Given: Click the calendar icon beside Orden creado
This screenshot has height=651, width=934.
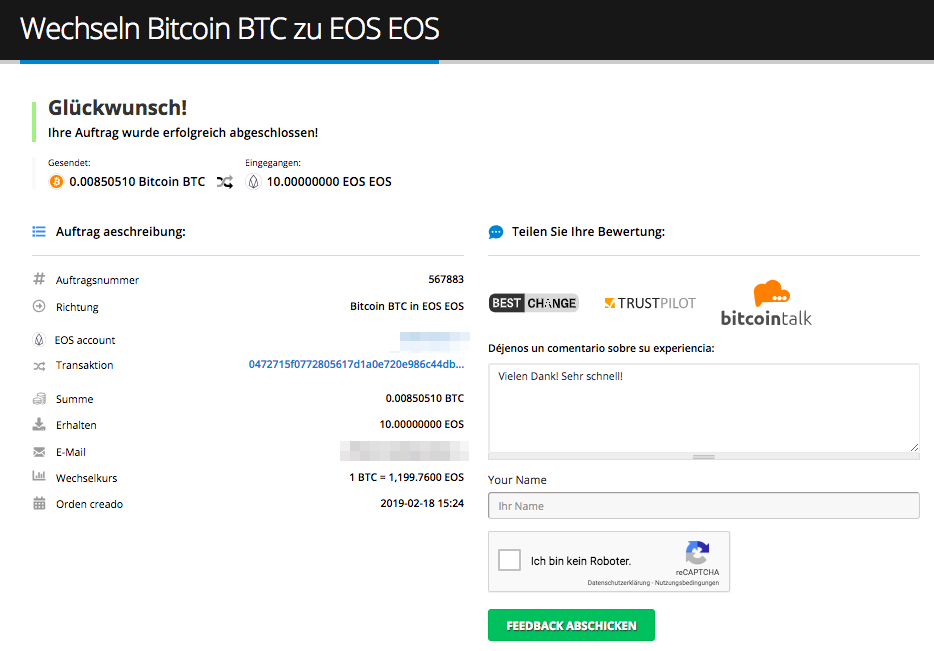Looking at the screenshot, I should point(39,503).
